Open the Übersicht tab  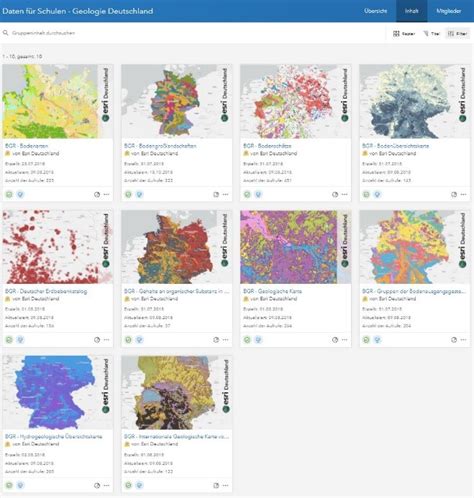[375, 11]
